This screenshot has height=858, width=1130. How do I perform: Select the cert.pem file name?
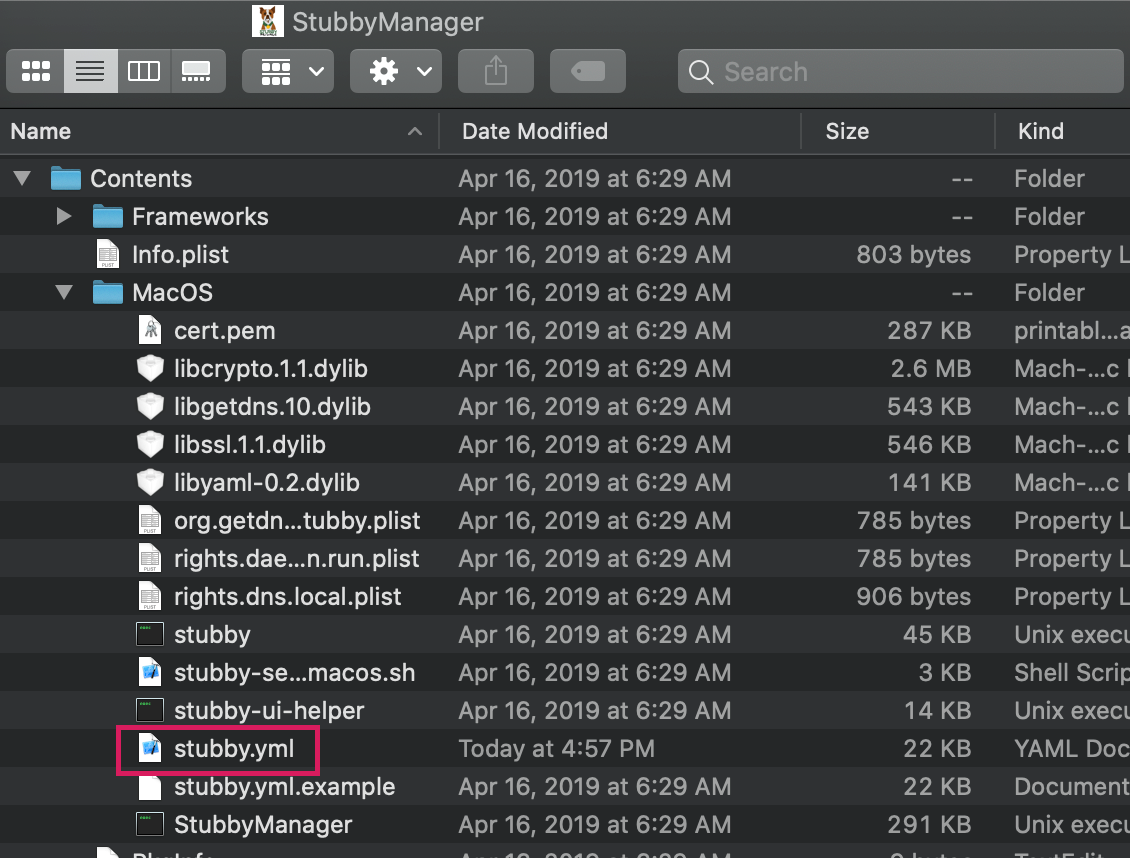click(225, 331)
